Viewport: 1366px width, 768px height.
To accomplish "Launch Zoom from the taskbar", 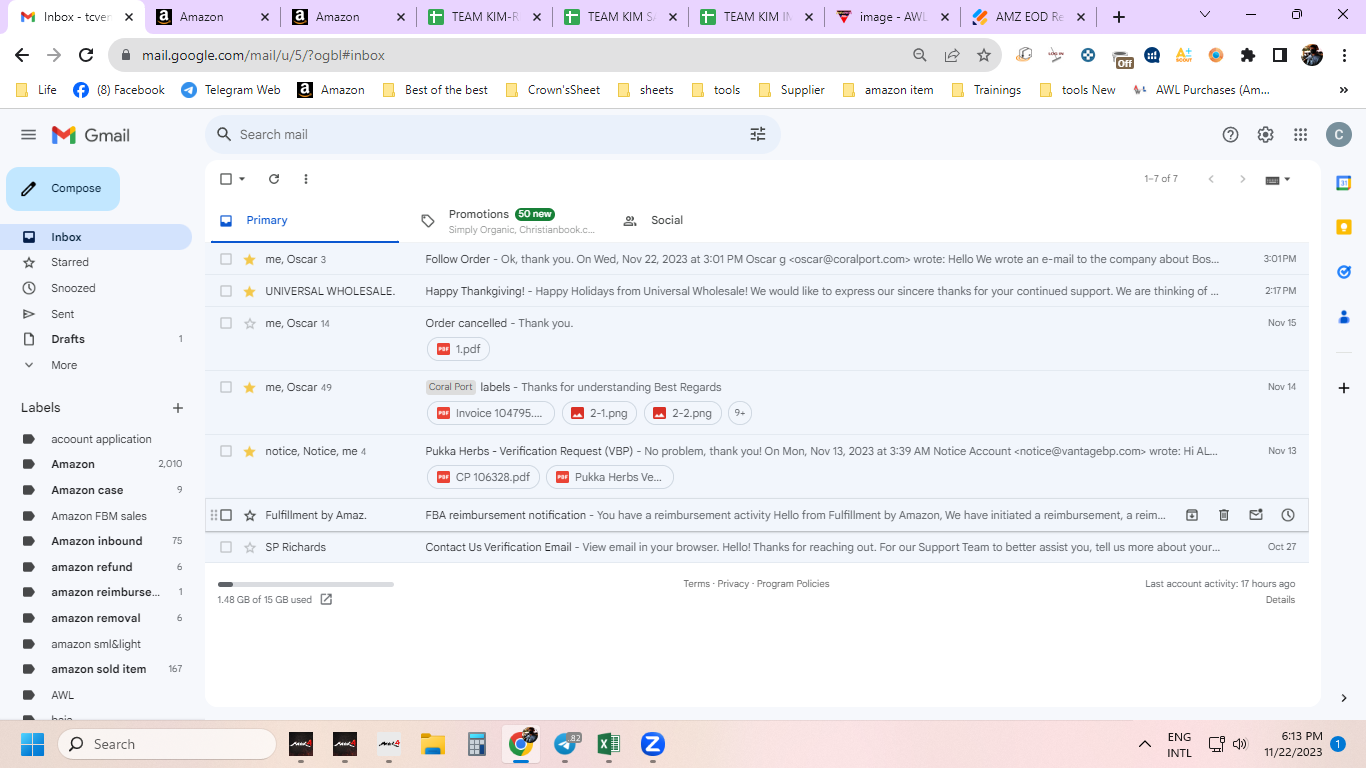I will pos(652,744).
